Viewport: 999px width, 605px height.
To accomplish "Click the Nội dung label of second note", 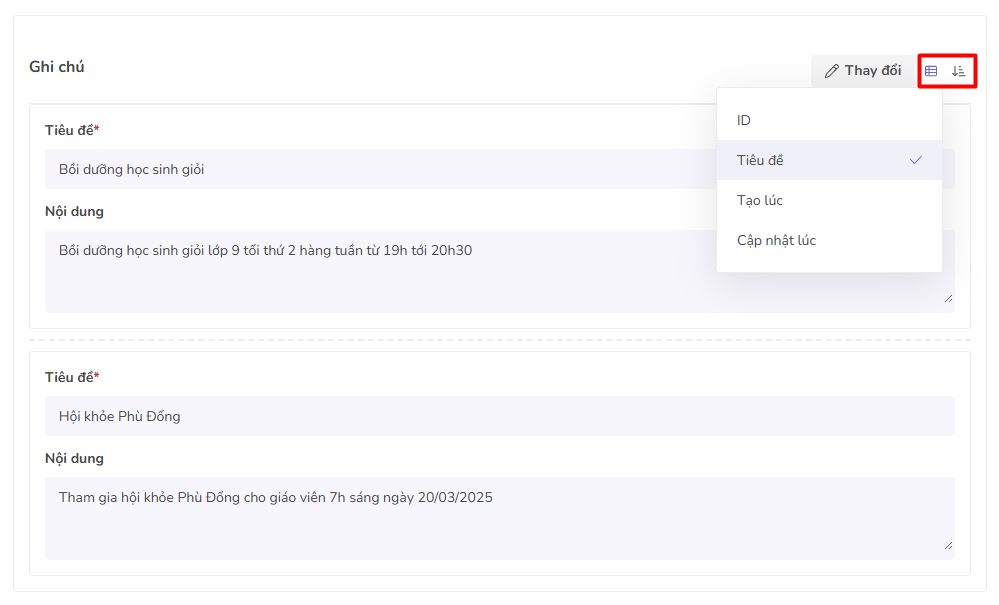I will point(74,458).
